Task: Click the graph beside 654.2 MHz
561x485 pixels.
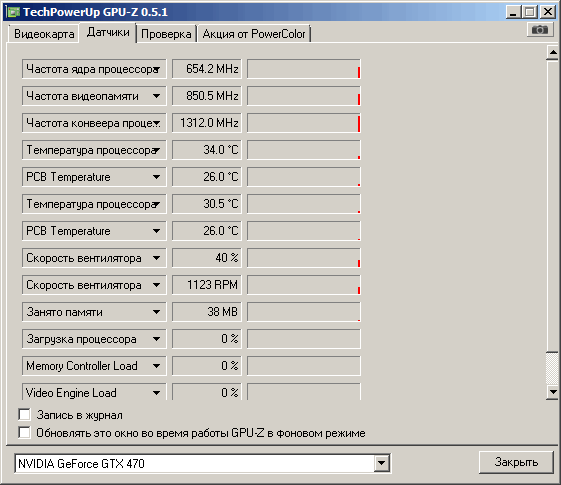Action: tap(304, 69)
